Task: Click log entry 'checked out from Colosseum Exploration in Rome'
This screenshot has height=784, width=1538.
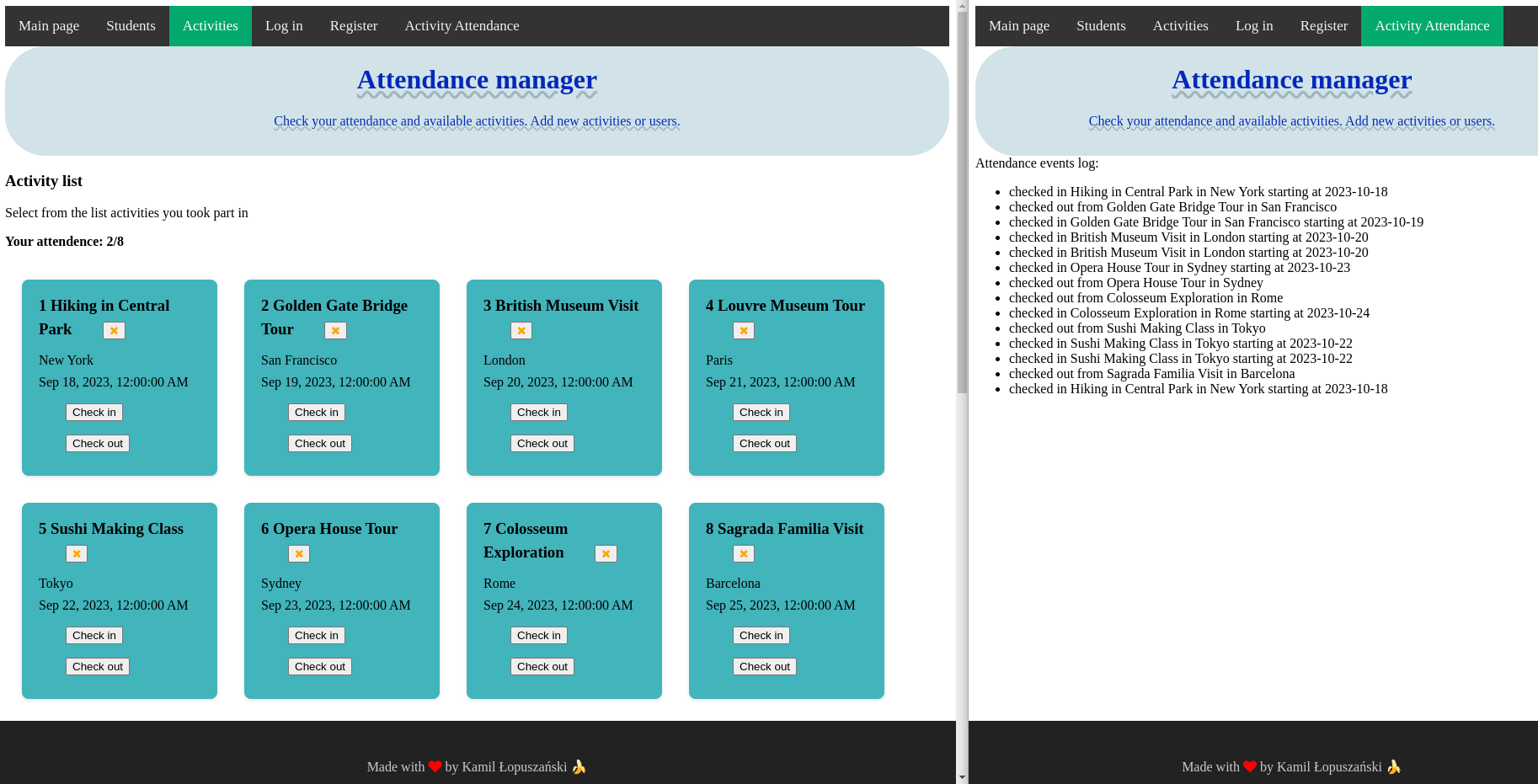Action: (1146, 298)
